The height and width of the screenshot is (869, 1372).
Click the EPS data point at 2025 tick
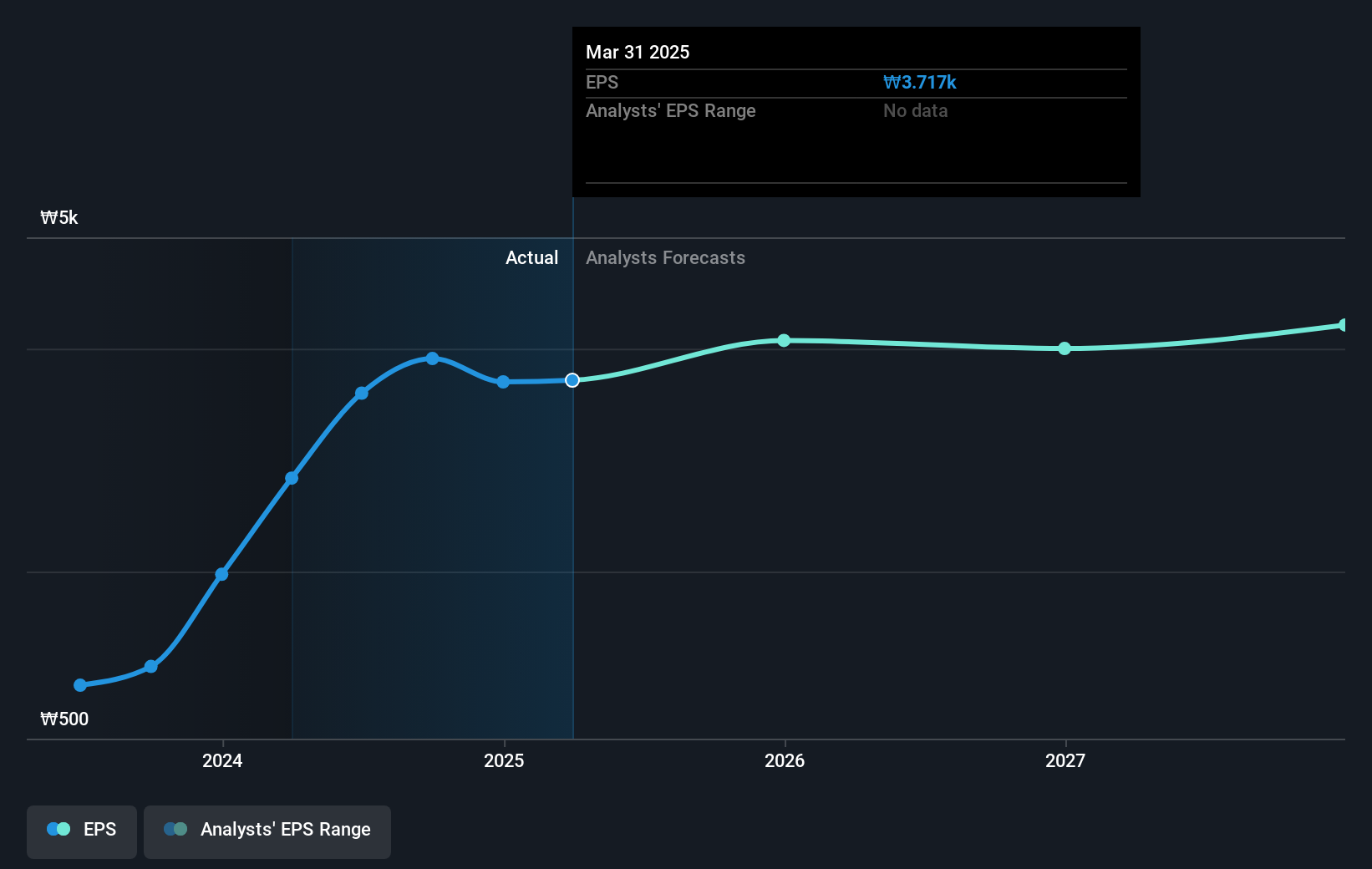503,382
